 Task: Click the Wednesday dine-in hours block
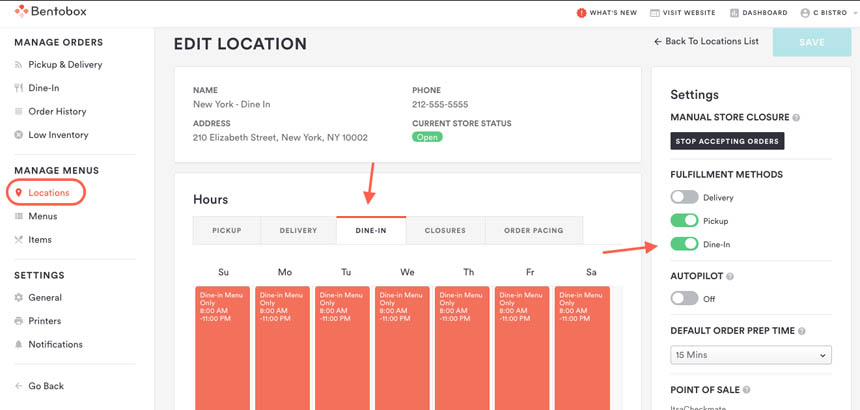[x=402, y=348]
